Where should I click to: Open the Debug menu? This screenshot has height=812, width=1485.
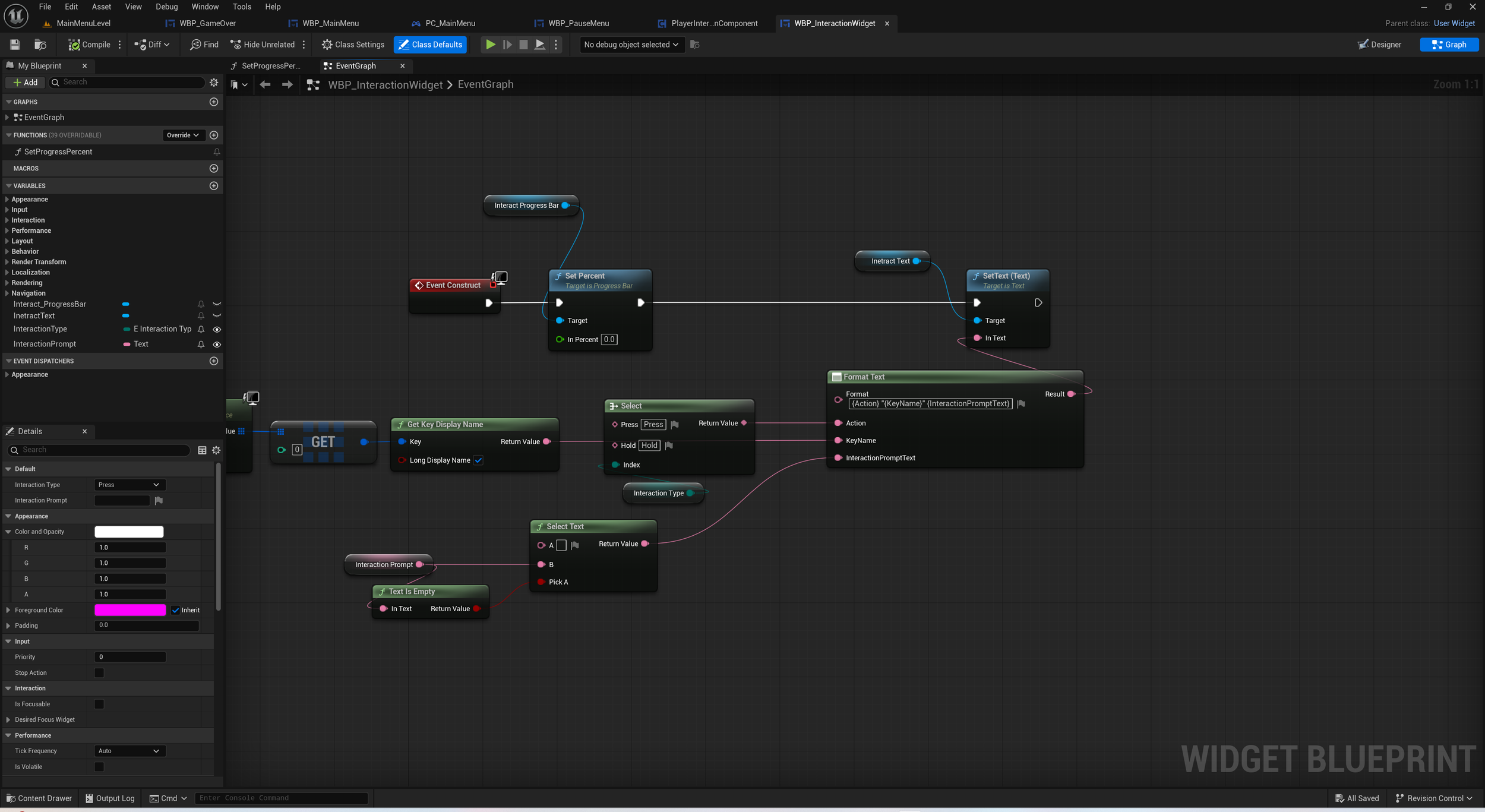click(167, 7)
